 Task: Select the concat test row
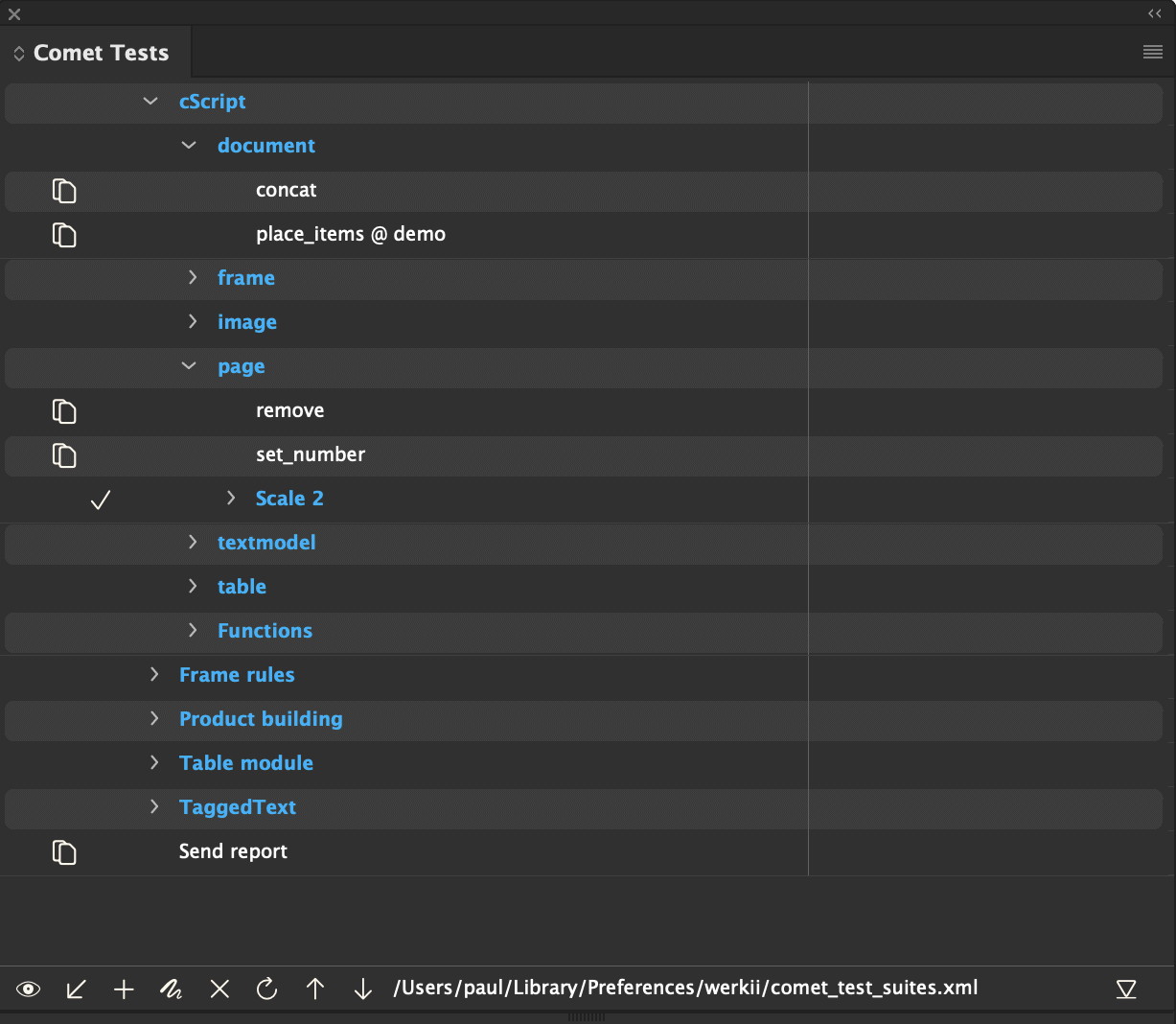coord(584,191)
